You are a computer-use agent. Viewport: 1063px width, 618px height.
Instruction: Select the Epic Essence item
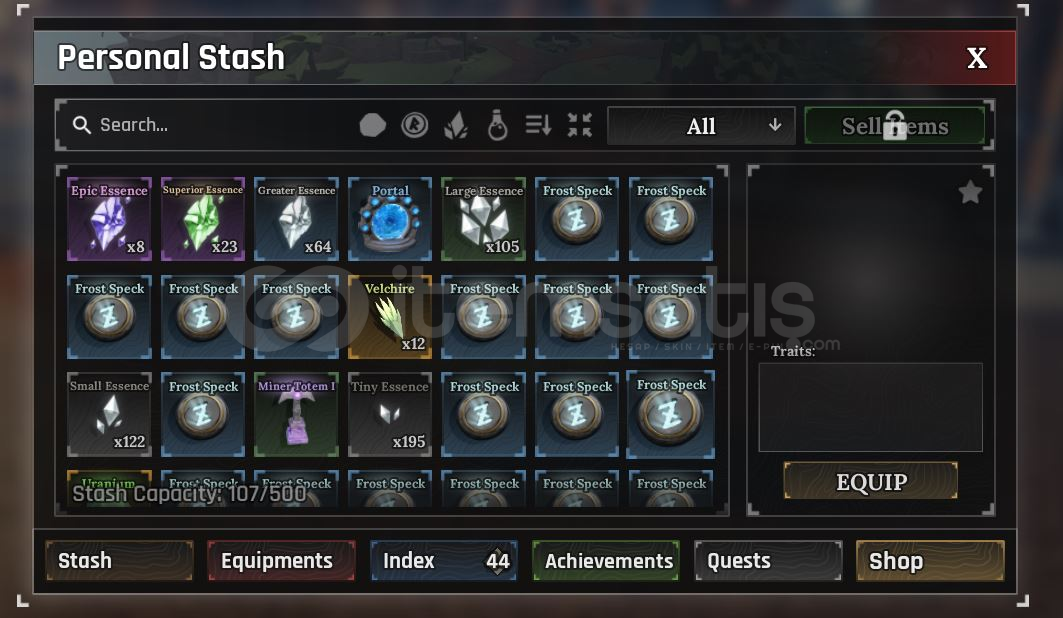(x=109, y=219)
